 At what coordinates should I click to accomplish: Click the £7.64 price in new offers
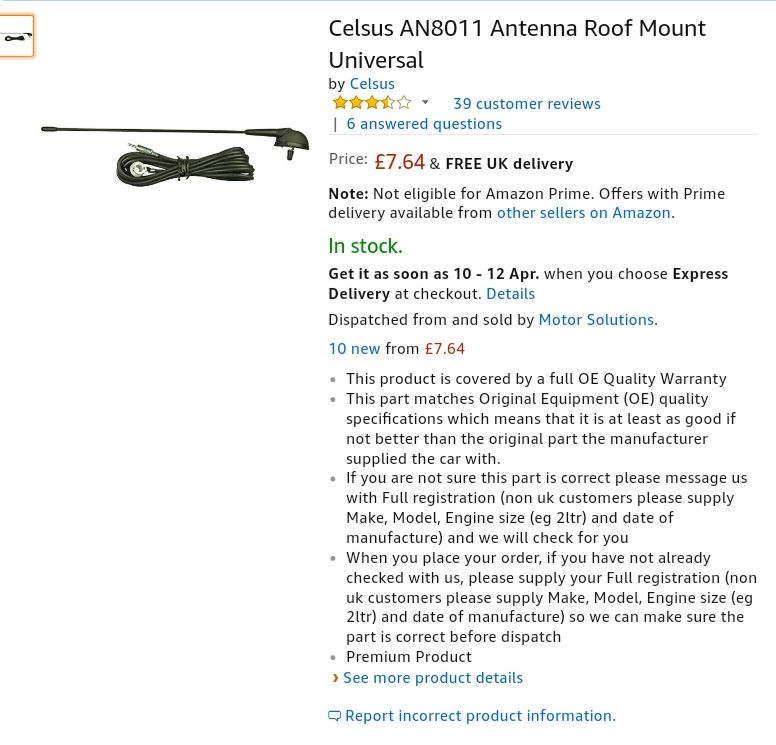tap(444, 348)
